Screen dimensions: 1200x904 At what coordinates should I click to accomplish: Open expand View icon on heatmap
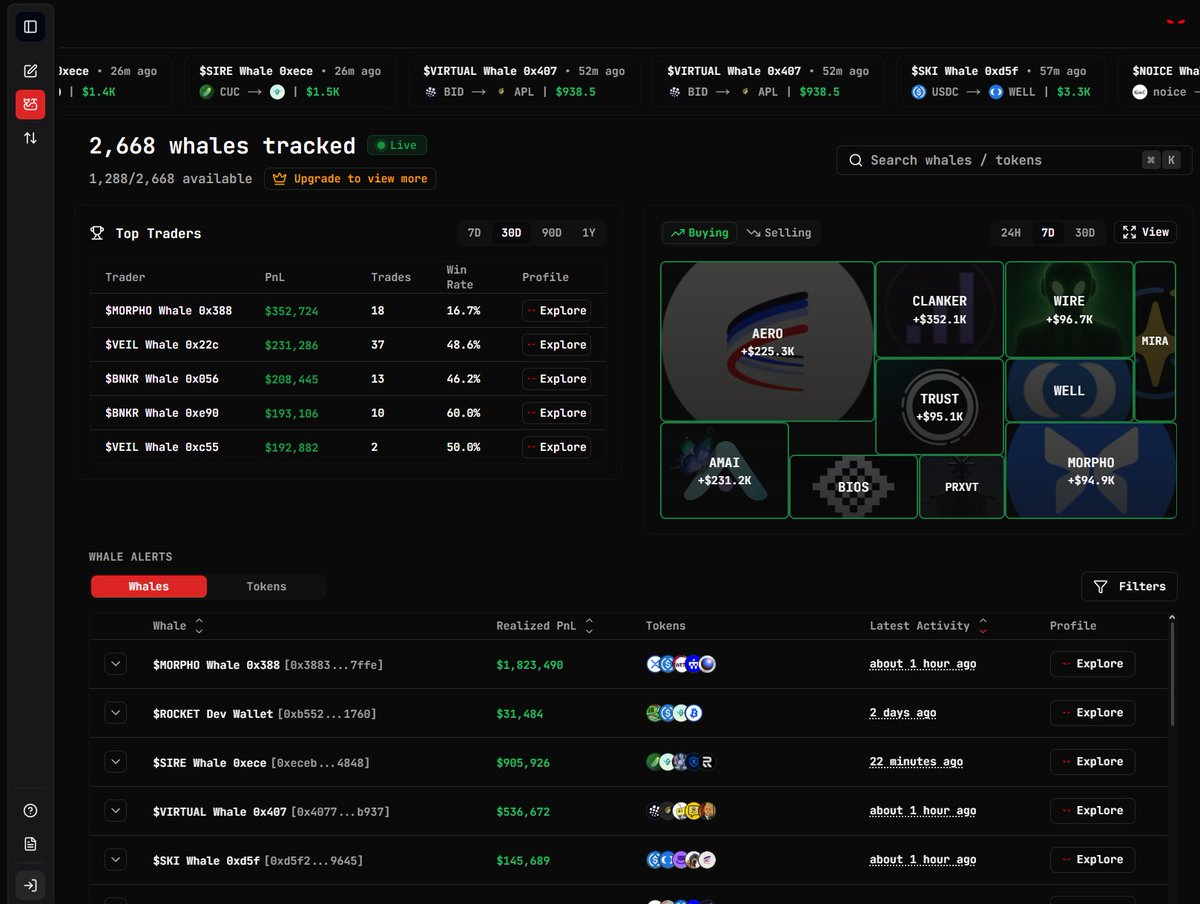point(1129,232)
